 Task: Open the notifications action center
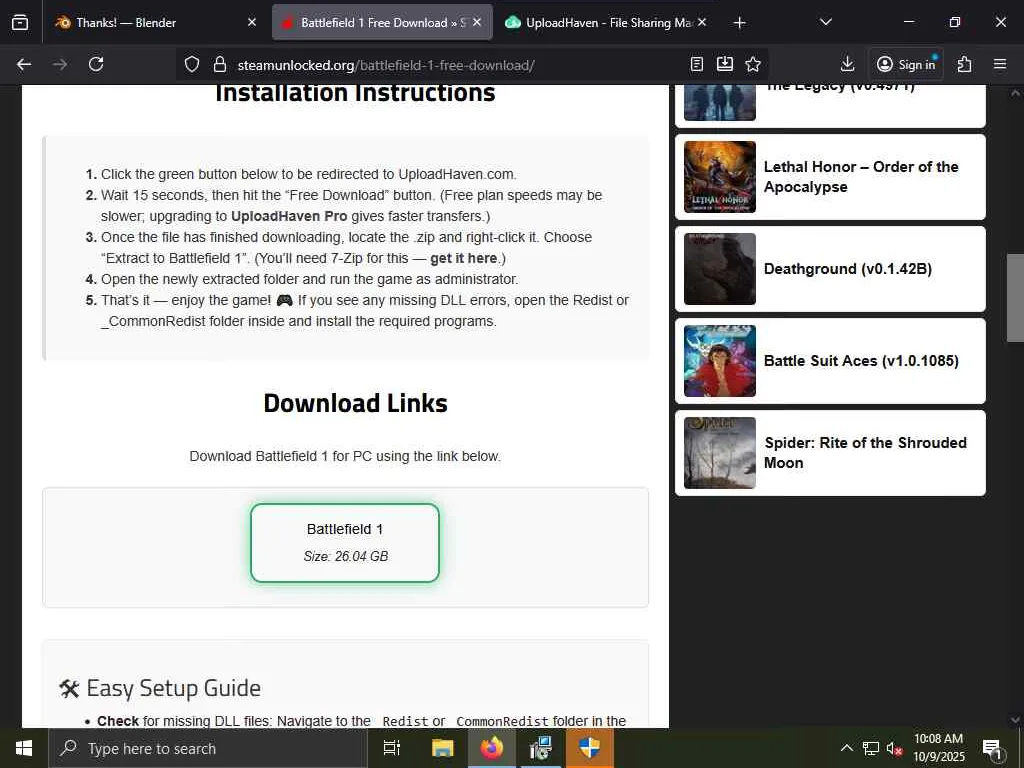[993, 749]
